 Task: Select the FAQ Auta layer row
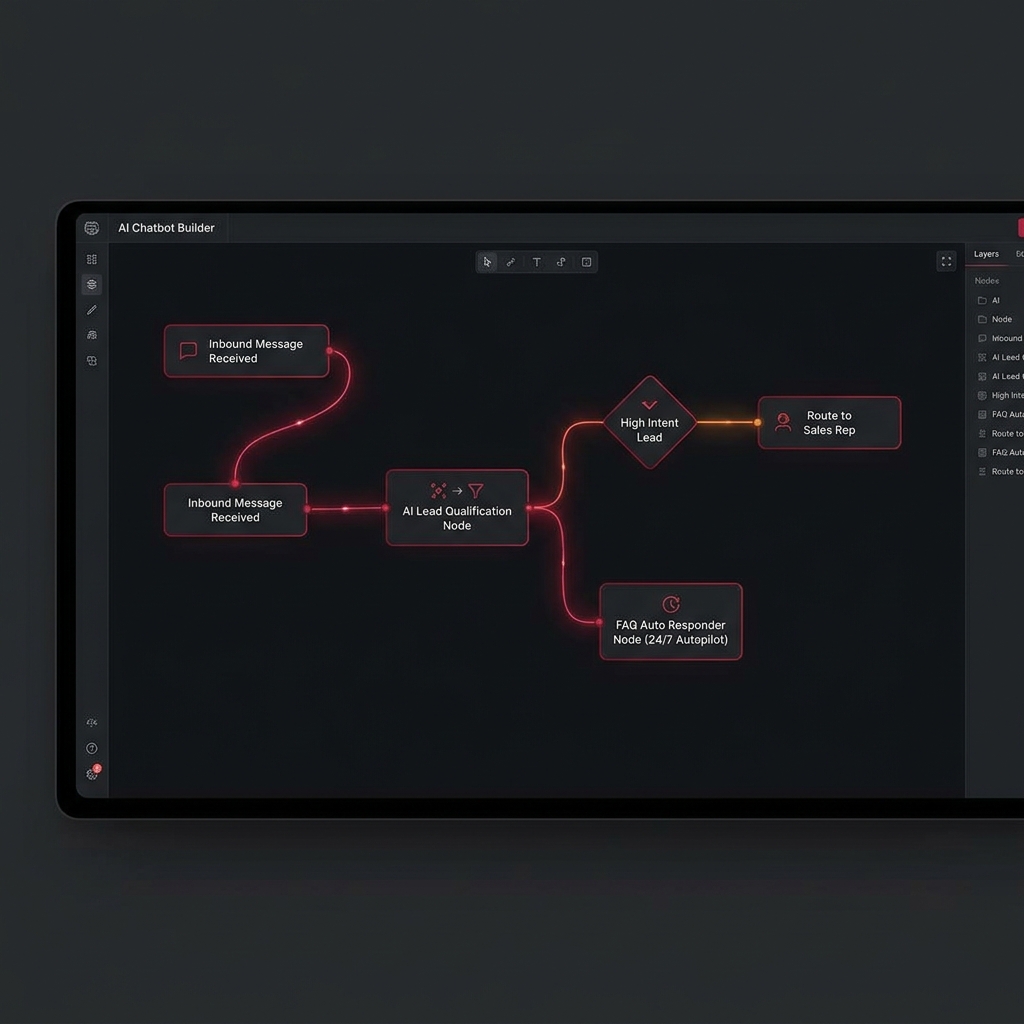point(995,414)
